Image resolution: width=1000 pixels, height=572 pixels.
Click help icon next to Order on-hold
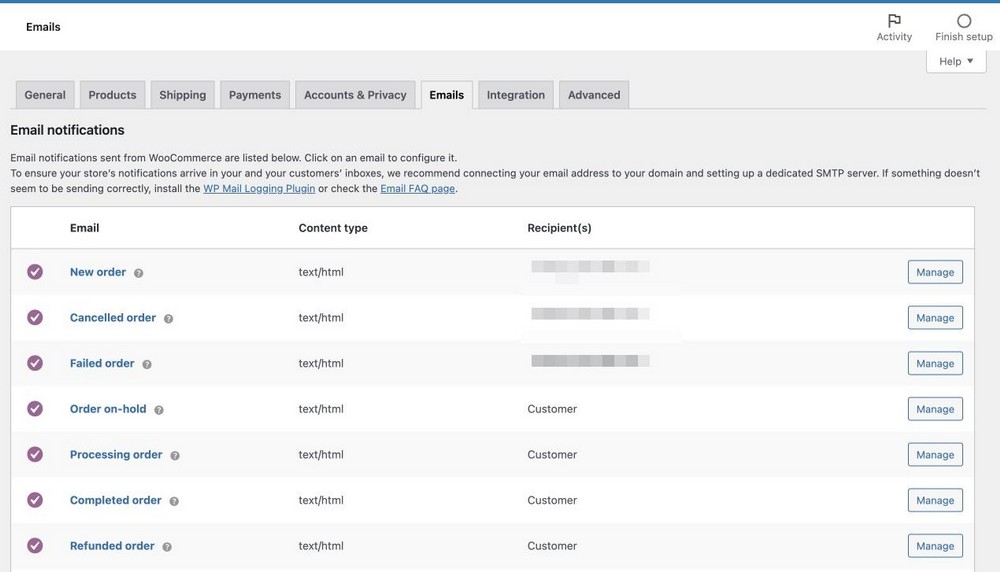coord(159,410)
